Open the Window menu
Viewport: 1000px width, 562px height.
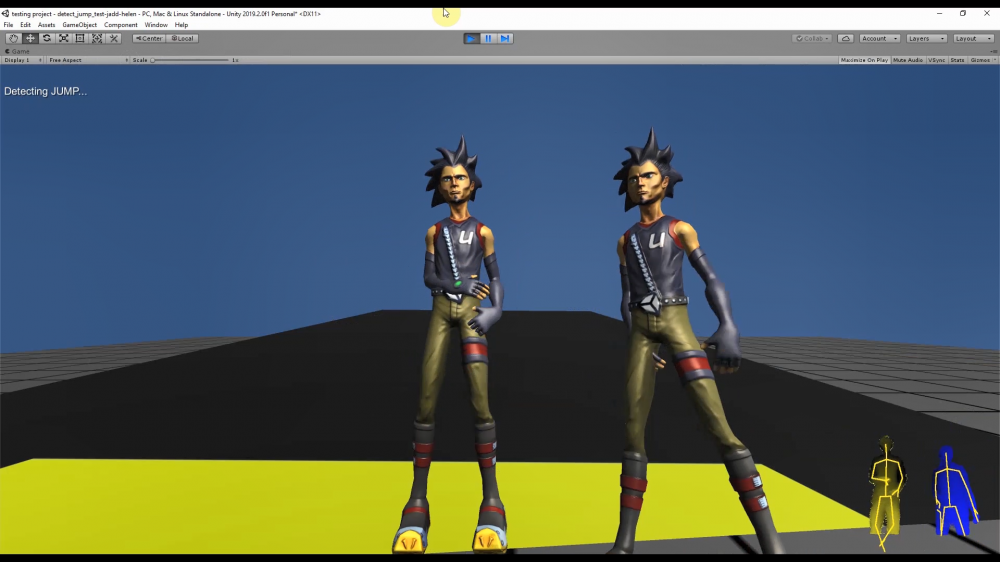(x=156, y=25)
